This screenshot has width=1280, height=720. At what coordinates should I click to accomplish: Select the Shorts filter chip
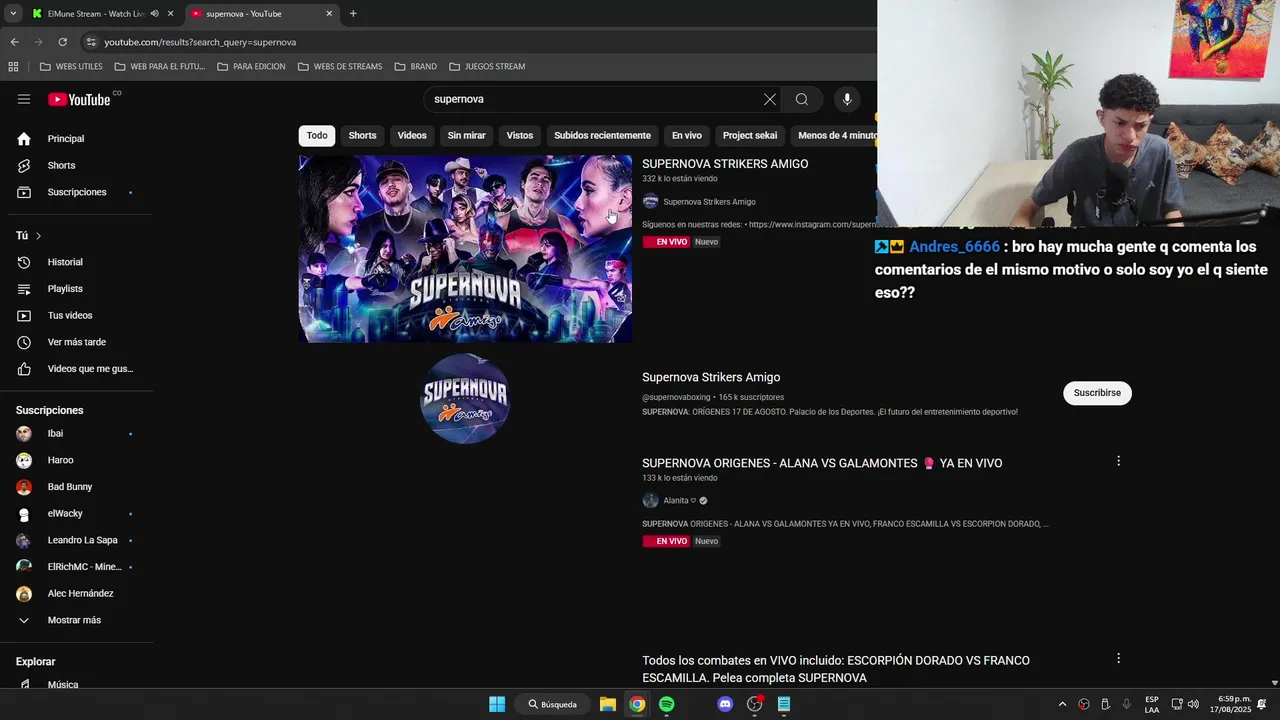(362, 136)
